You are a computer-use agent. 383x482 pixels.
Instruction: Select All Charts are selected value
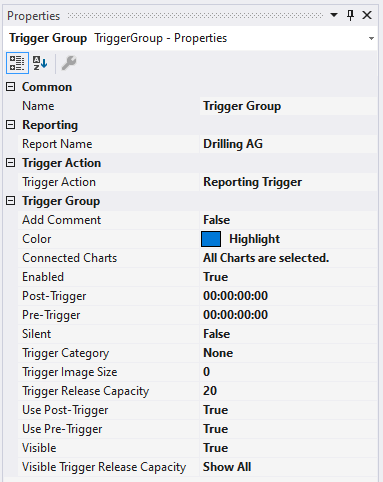[266, 258]
